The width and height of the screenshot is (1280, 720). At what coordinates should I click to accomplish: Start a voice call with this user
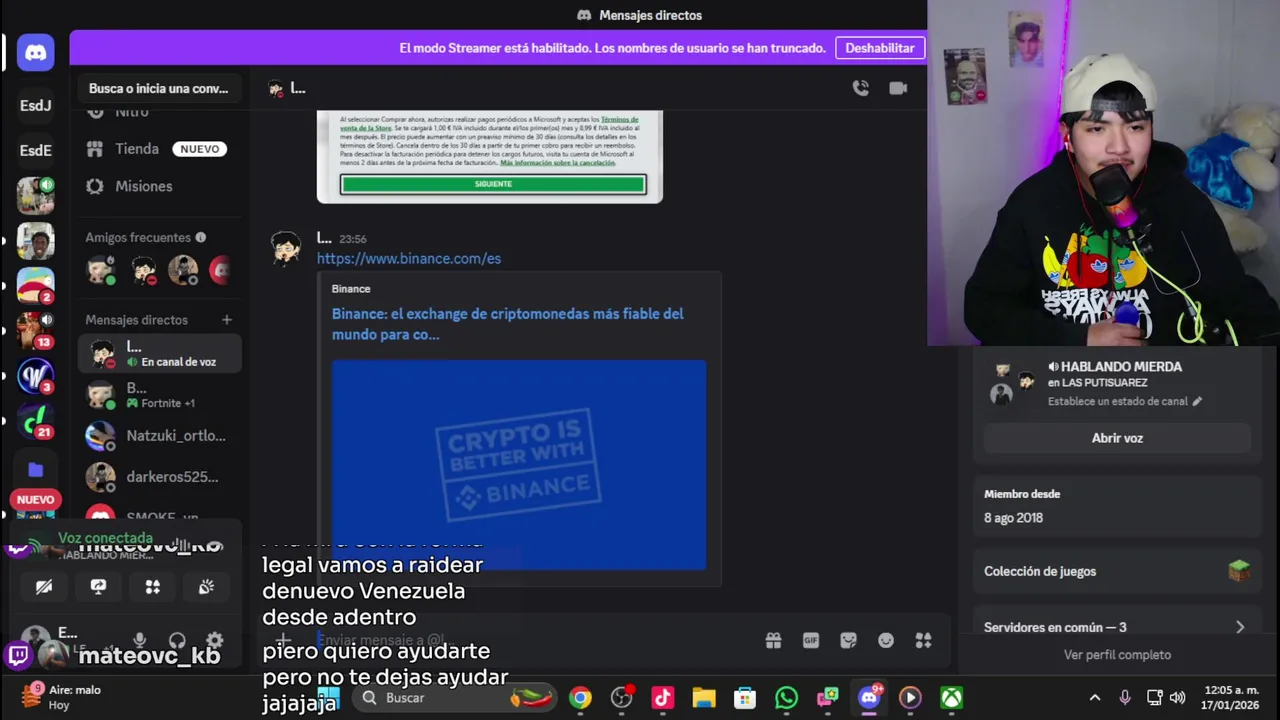860,88
